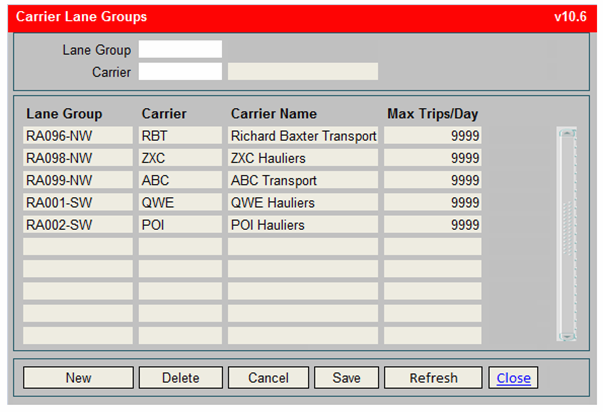603x412 pixels.
Task: Click the vertical scrollbar thumb
Action: pyautogui.click(x=567, y=228)
